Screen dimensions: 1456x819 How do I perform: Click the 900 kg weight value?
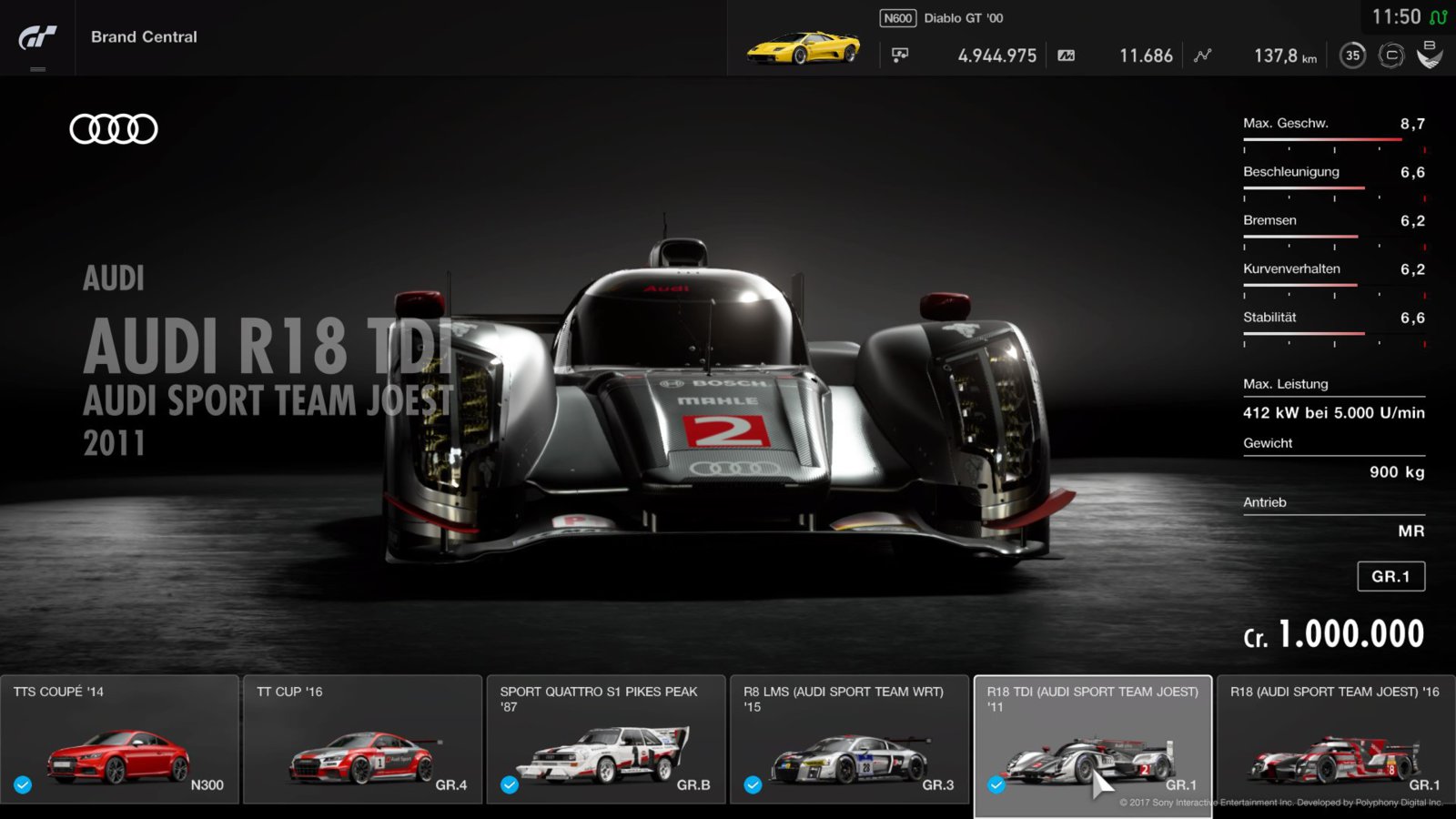[1397, 472]
